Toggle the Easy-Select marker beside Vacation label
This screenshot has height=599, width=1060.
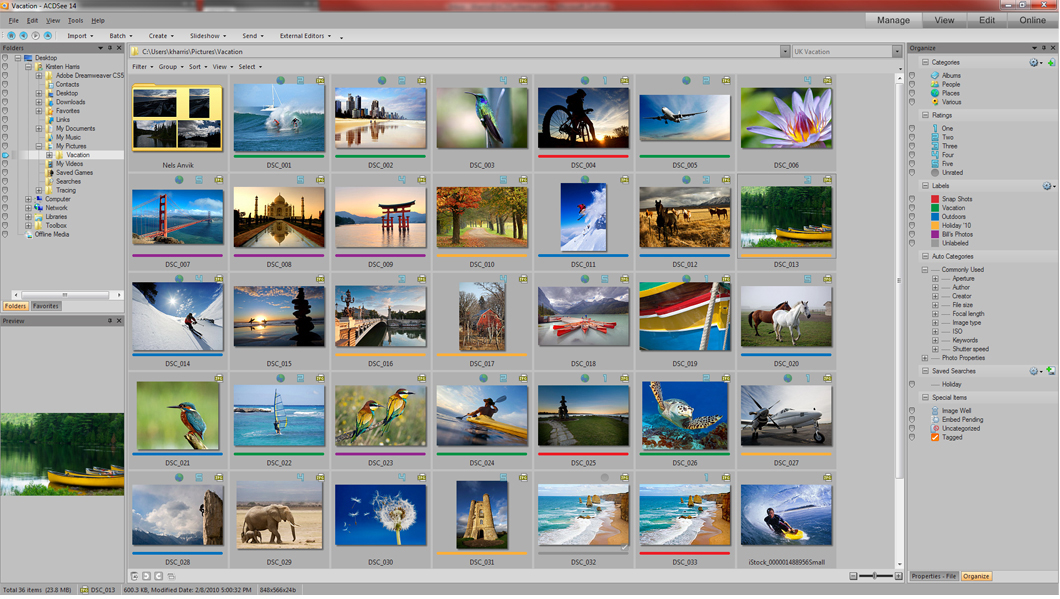pyautogui.click(x=912, y=208)
